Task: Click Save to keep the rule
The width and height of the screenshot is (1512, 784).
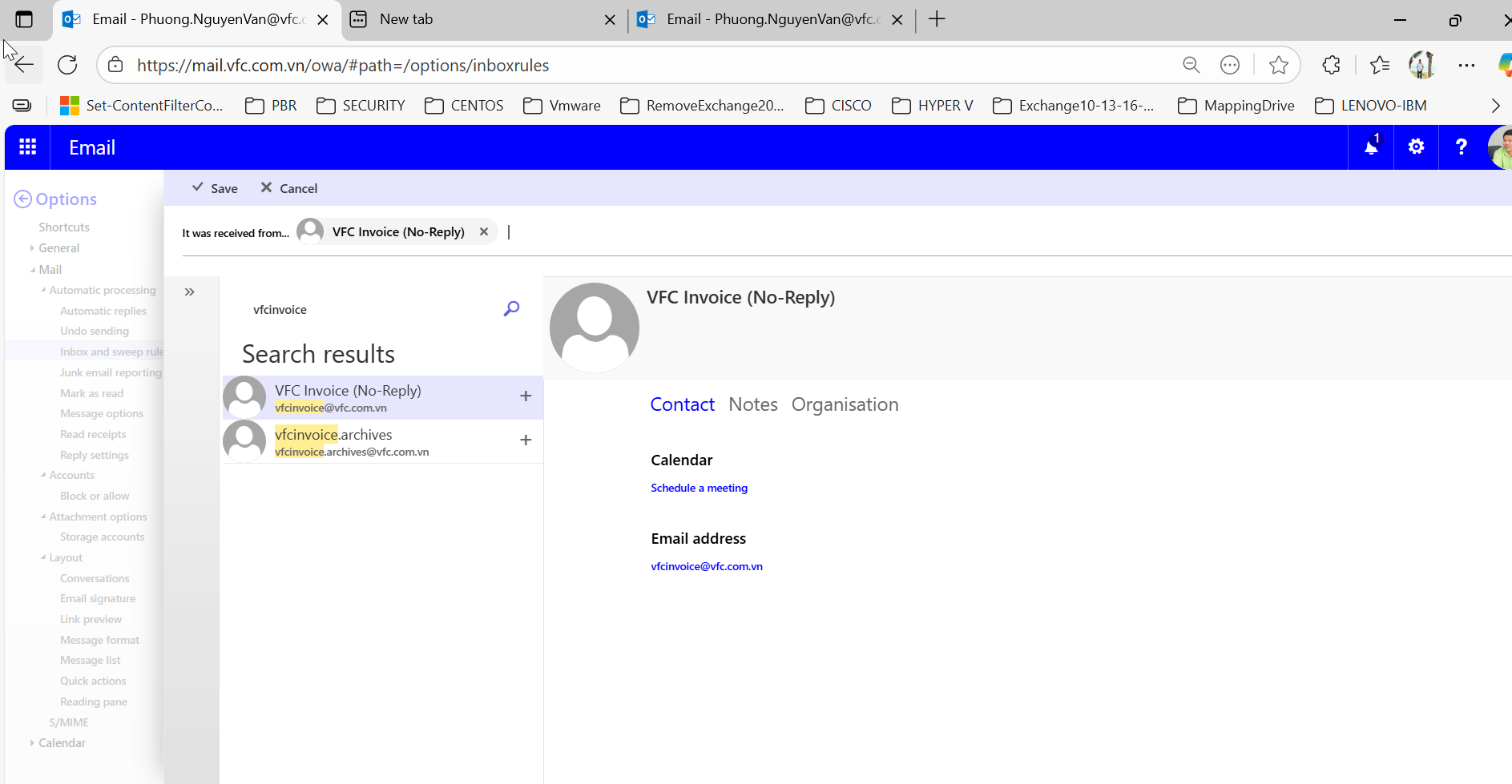Action: pos(215,188)
